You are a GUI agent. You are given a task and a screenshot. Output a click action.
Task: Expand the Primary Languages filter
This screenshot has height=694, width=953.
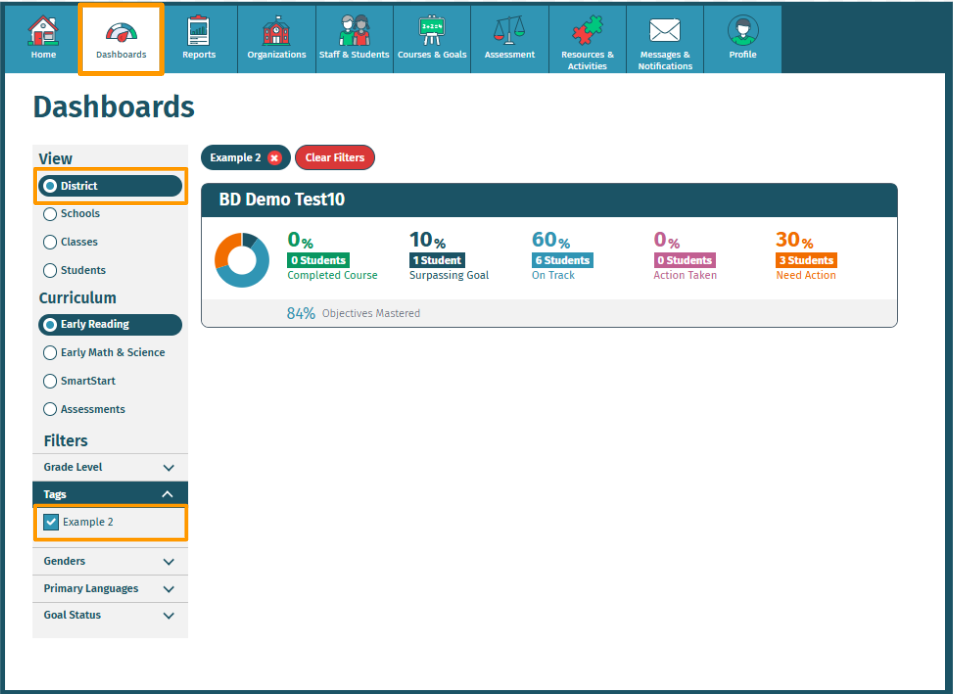coord(110,589)
